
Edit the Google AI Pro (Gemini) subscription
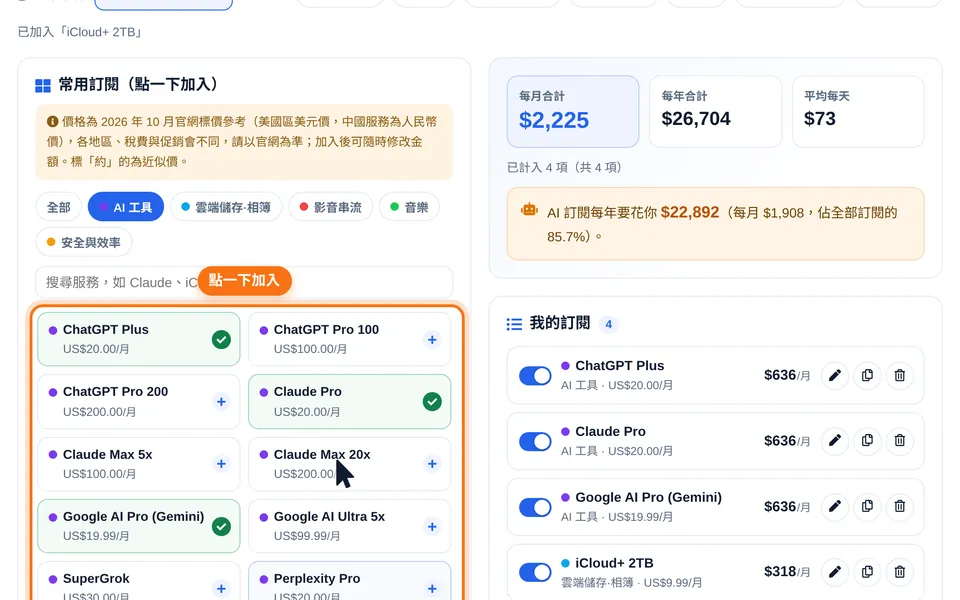point(834,506)
